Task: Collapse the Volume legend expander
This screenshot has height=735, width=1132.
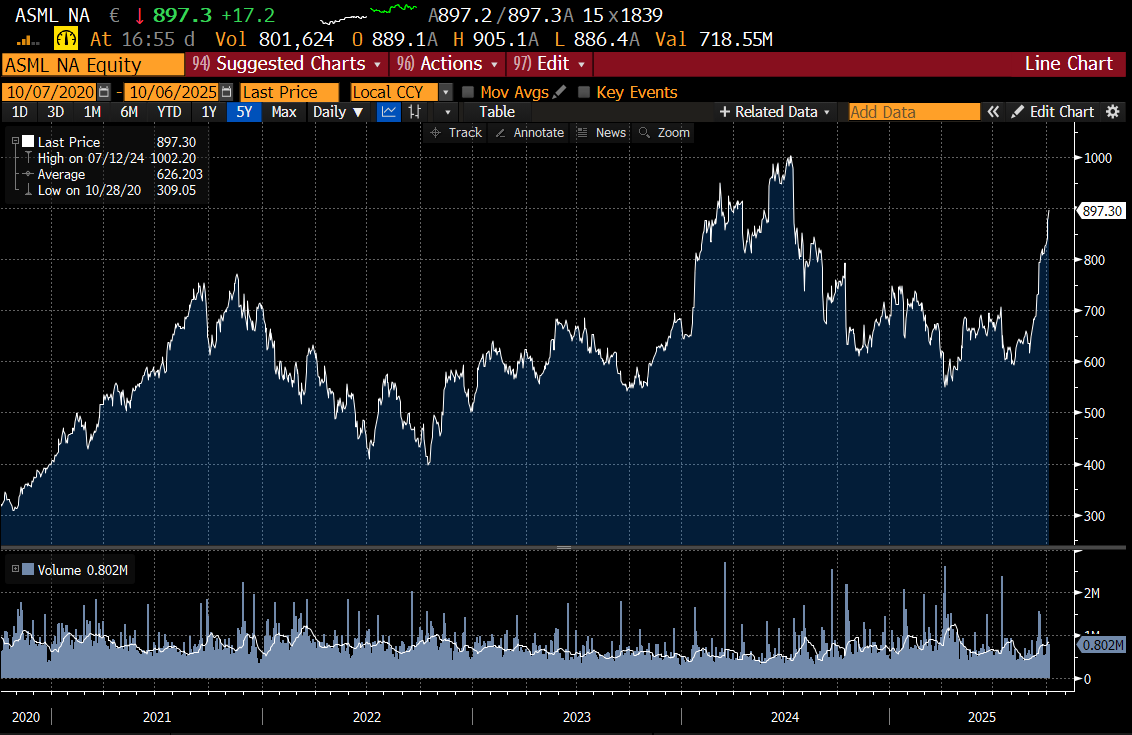Action: click(15, 569)
